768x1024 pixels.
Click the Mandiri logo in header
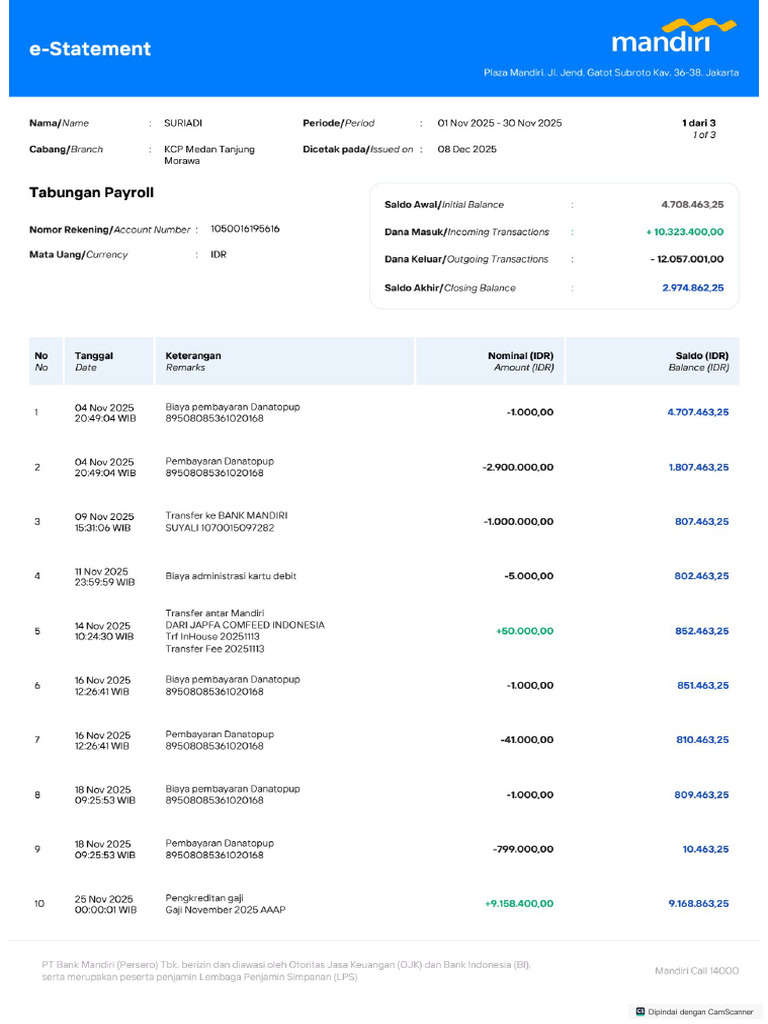(674, 37)
